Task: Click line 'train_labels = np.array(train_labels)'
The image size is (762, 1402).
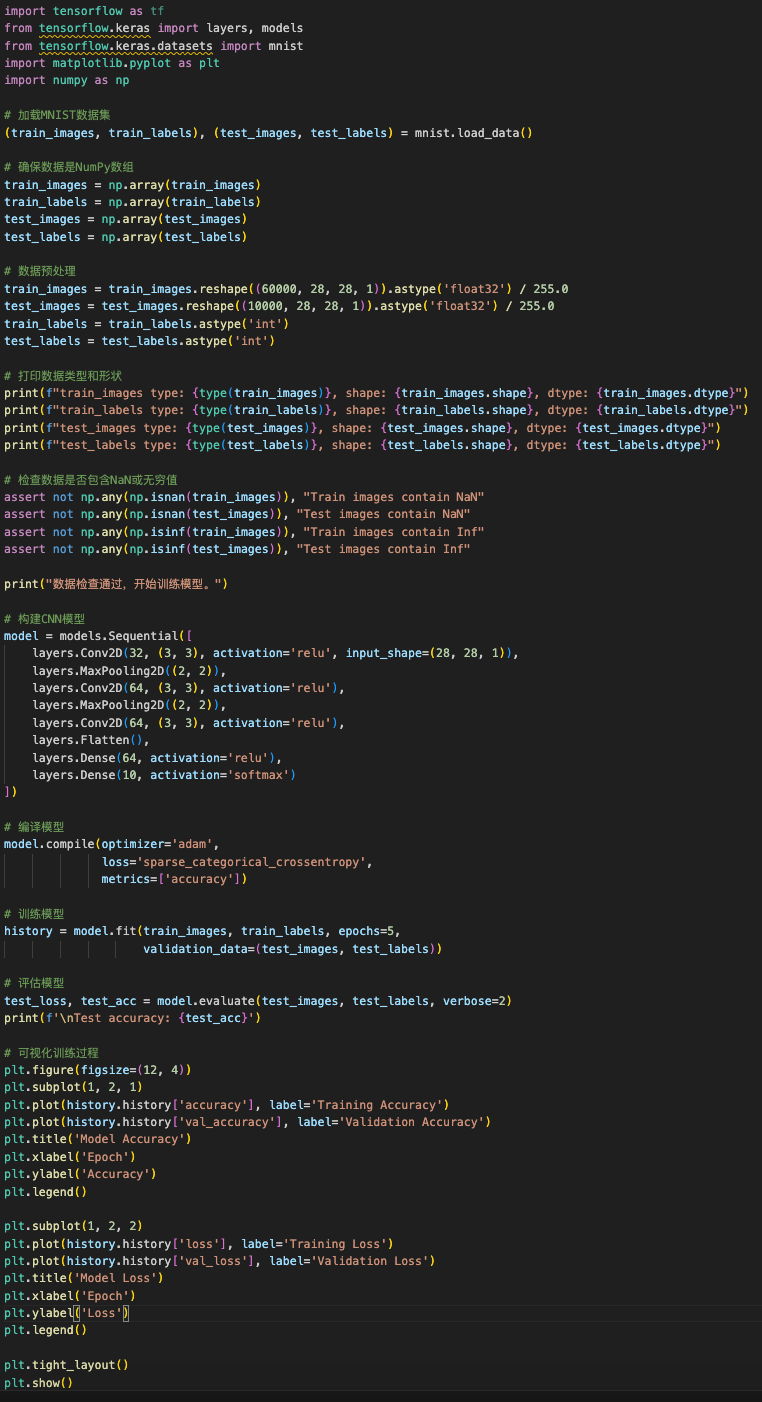Action: tap(133, 202)
